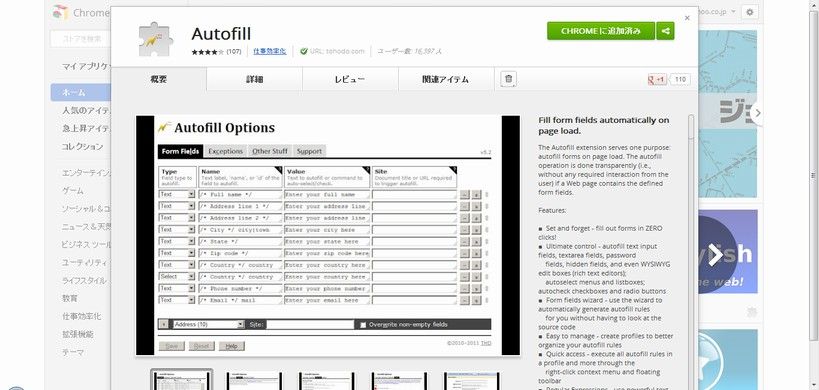This screenshot has width=819, height=390.
Task: Close the Autofill detail dialog with the X
Action: pyautogui.click(x=687, y=18)
